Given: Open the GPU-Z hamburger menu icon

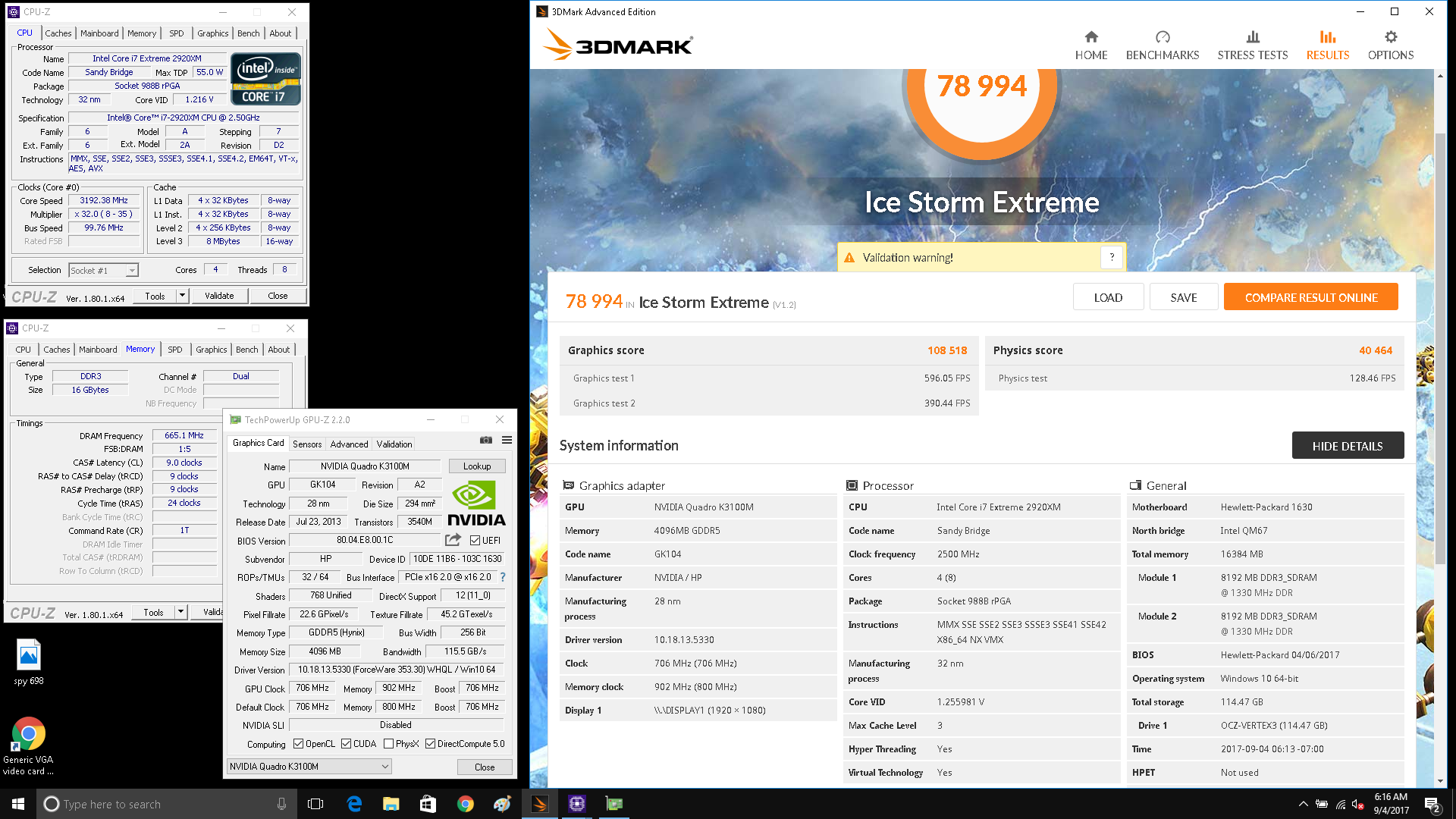Looking at the screenshot, I should (507, 440).
